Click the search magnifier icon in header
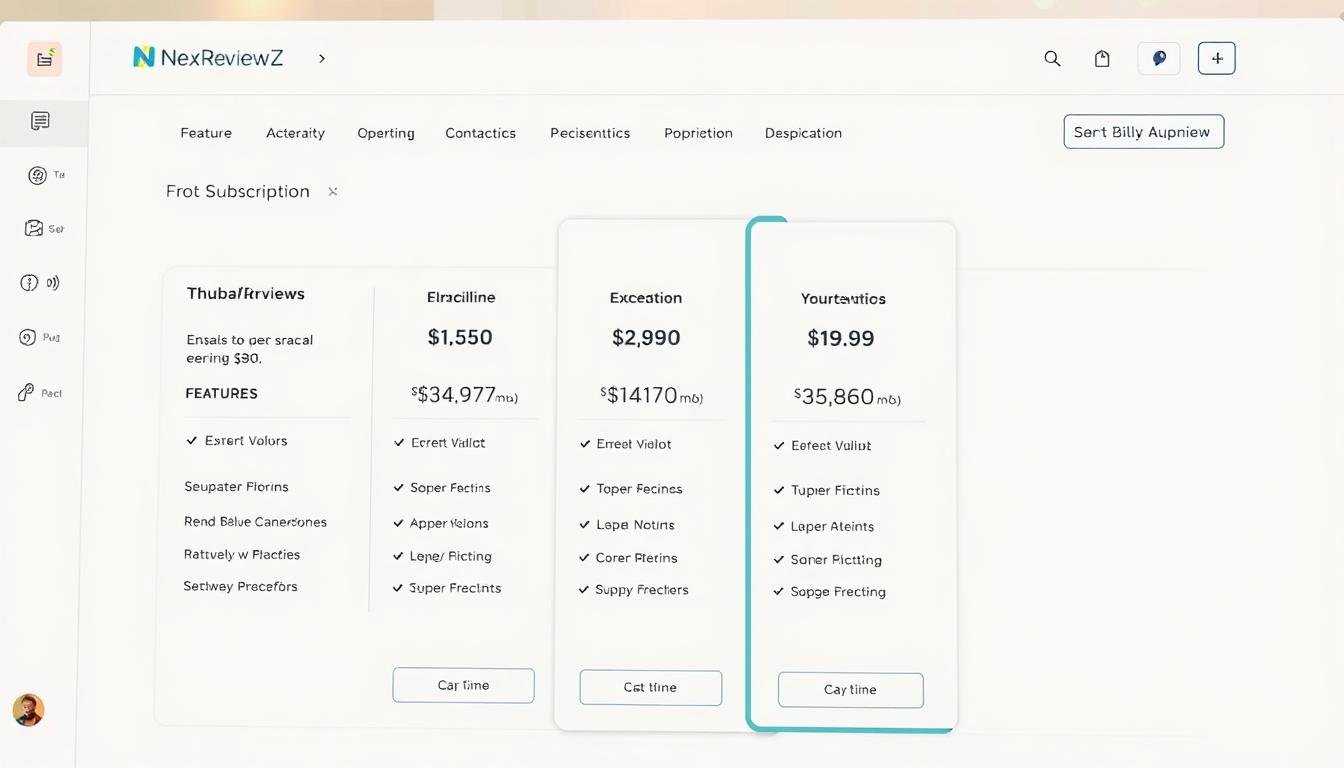Viewport: 1344px width, 768px height. (1052, 59)
